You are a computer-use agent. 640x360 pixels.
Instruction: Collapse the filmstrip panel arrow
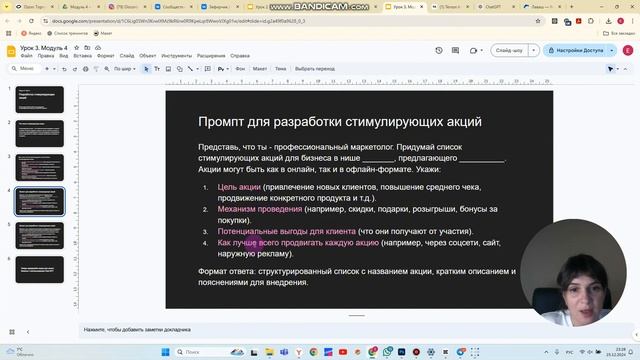28,332
